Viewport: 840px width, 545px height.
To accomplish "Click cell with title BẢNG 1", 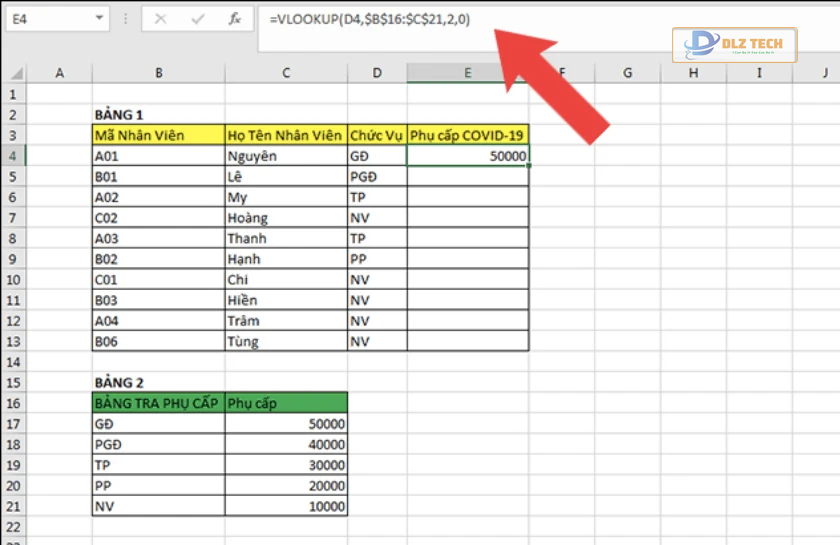I will pyautogui.click(x=159, y=115).
